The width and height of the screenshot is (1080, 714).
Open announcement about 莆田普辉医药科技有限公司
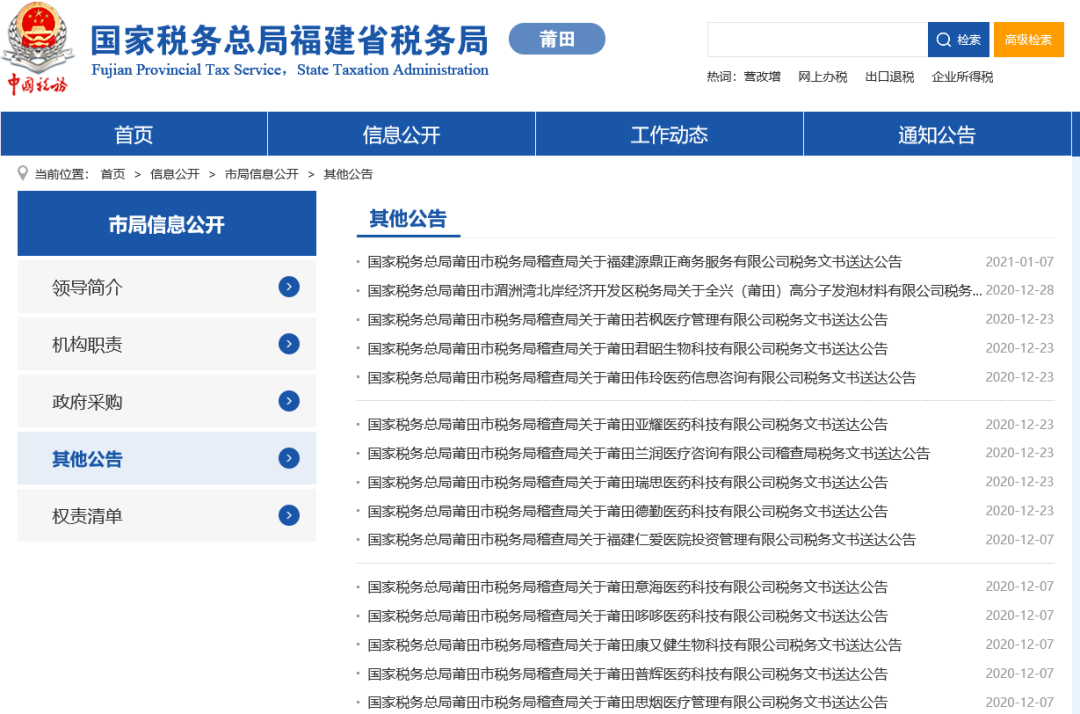click(x=627, y=673)
